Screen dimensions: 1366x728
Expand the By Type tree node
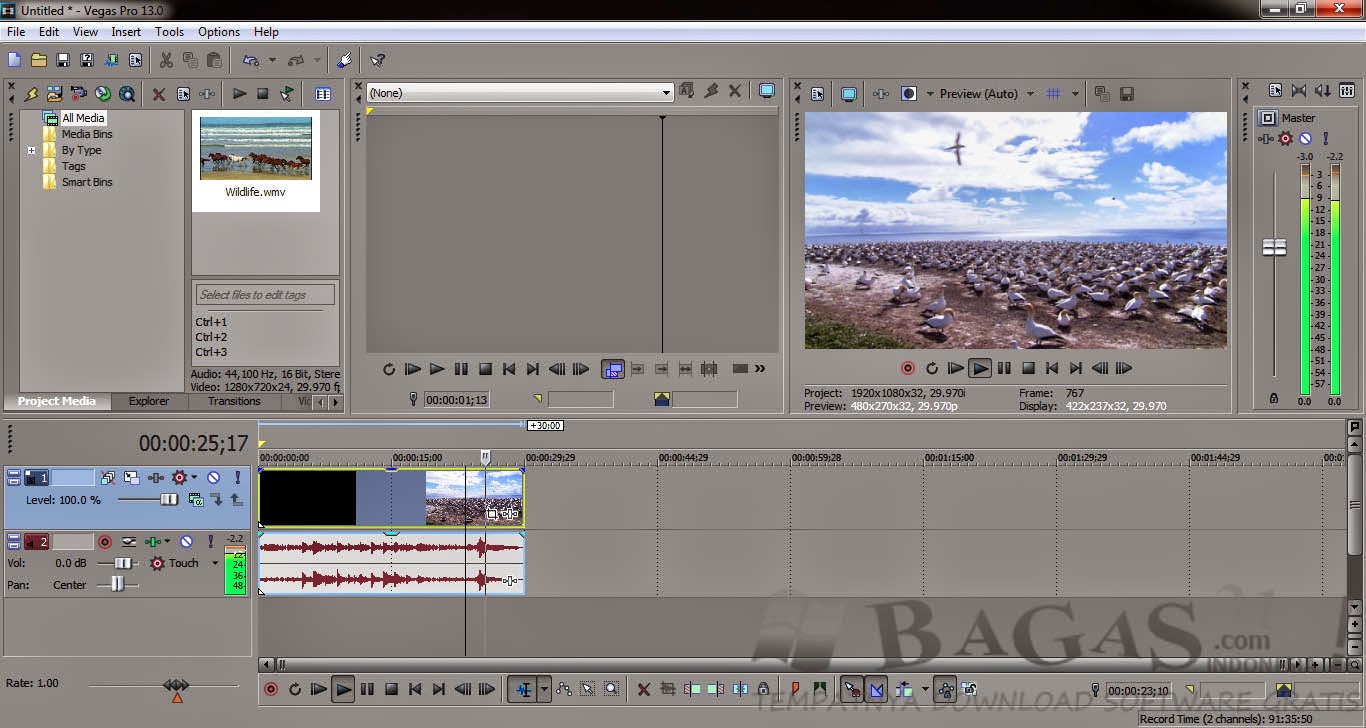31,150
